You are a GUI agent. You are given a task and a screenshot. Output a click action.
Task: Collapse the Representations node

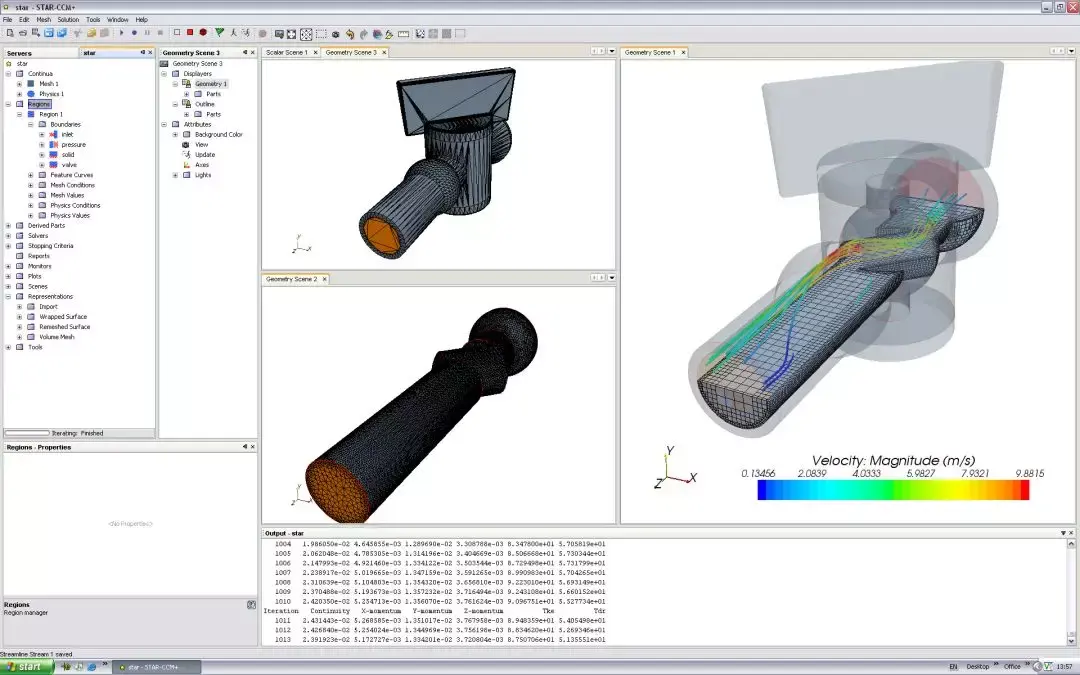click(8, 296)
